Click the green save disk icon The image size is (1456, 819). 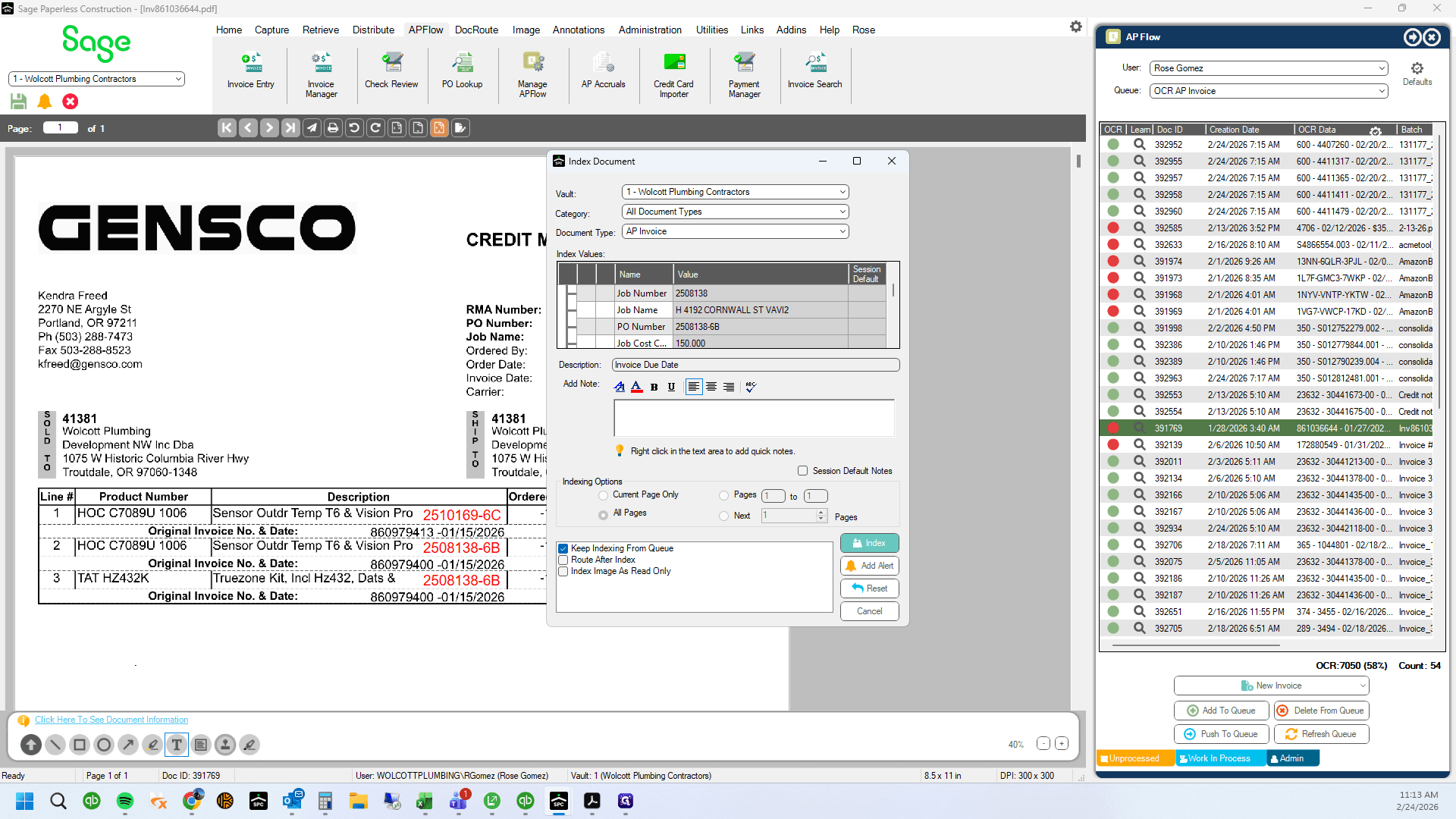19,101
